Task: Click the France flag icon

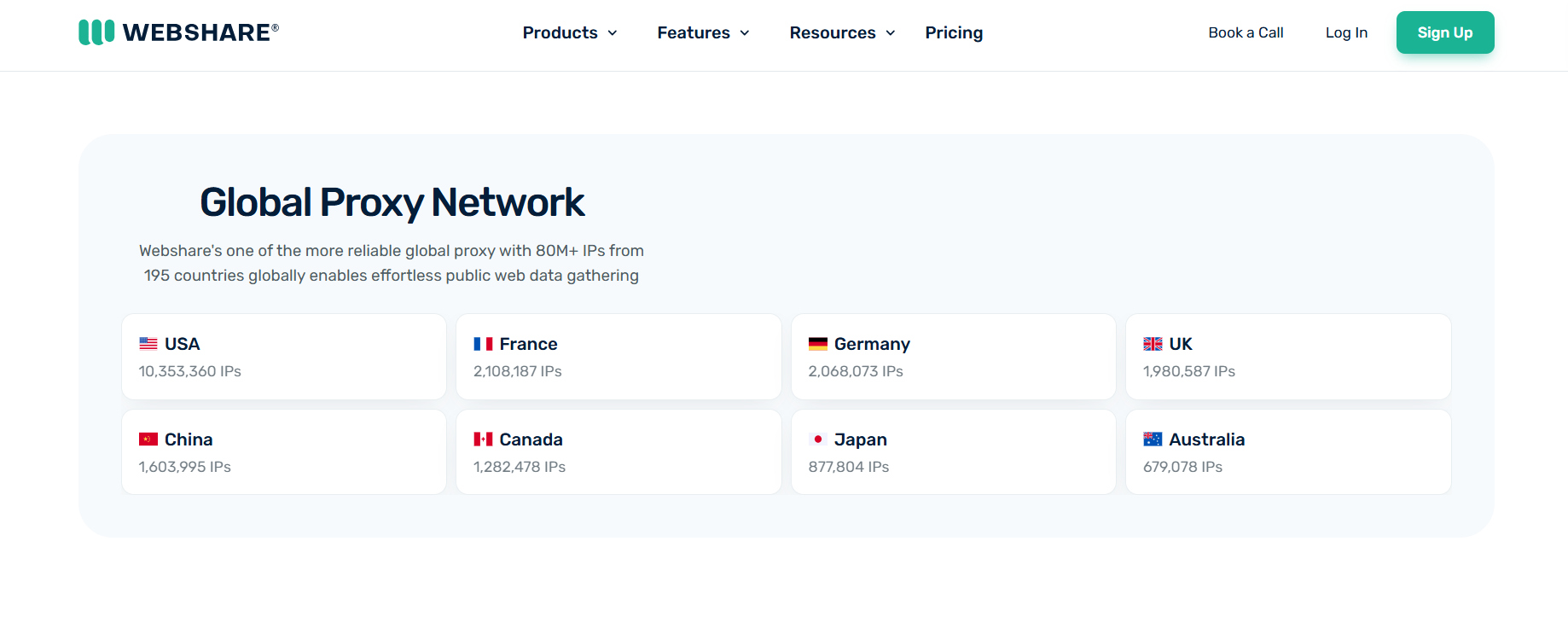Action: [483, 344]
